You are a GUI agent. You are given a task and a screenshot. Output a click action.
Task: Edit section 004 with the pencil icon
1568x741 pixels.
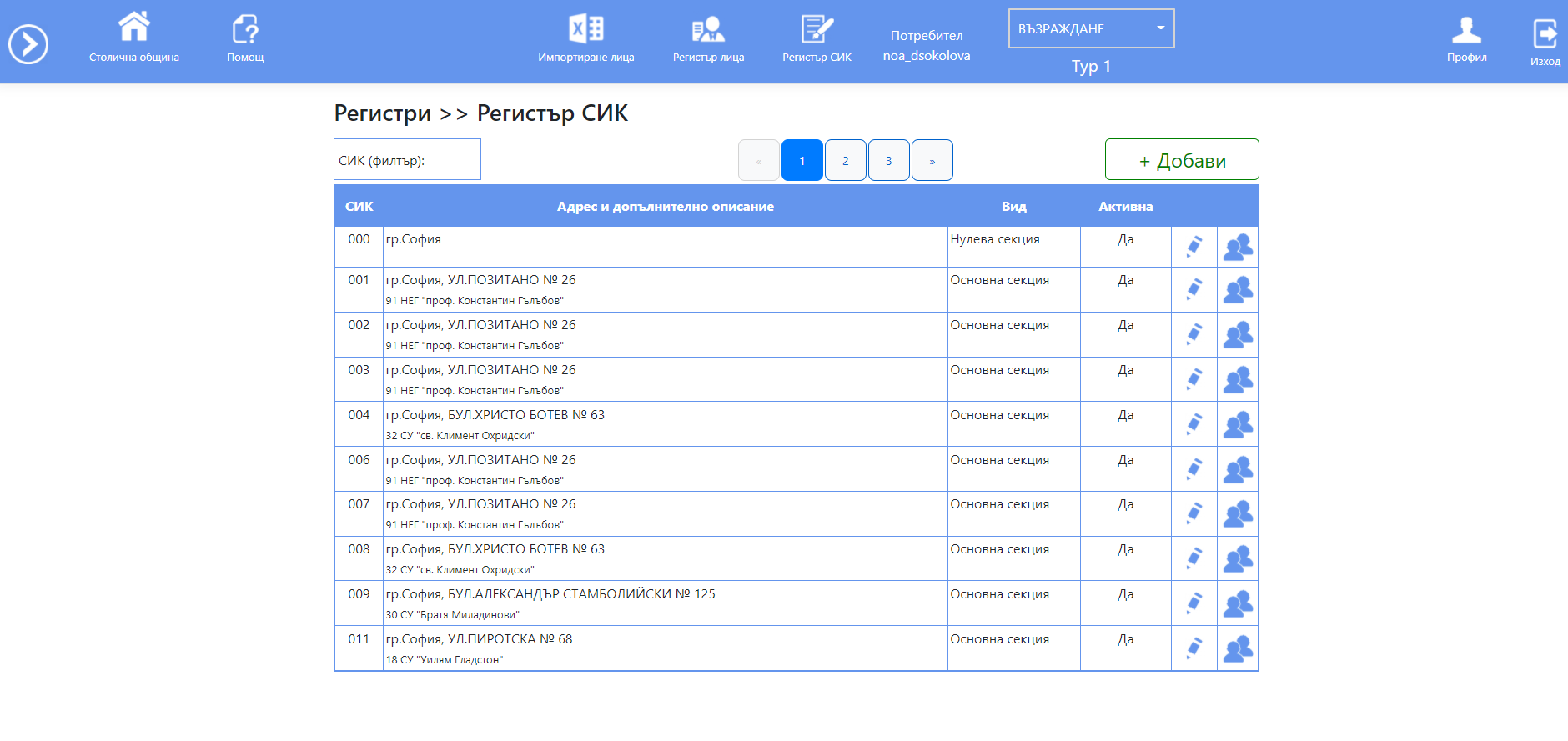(x=1194, y=424)
